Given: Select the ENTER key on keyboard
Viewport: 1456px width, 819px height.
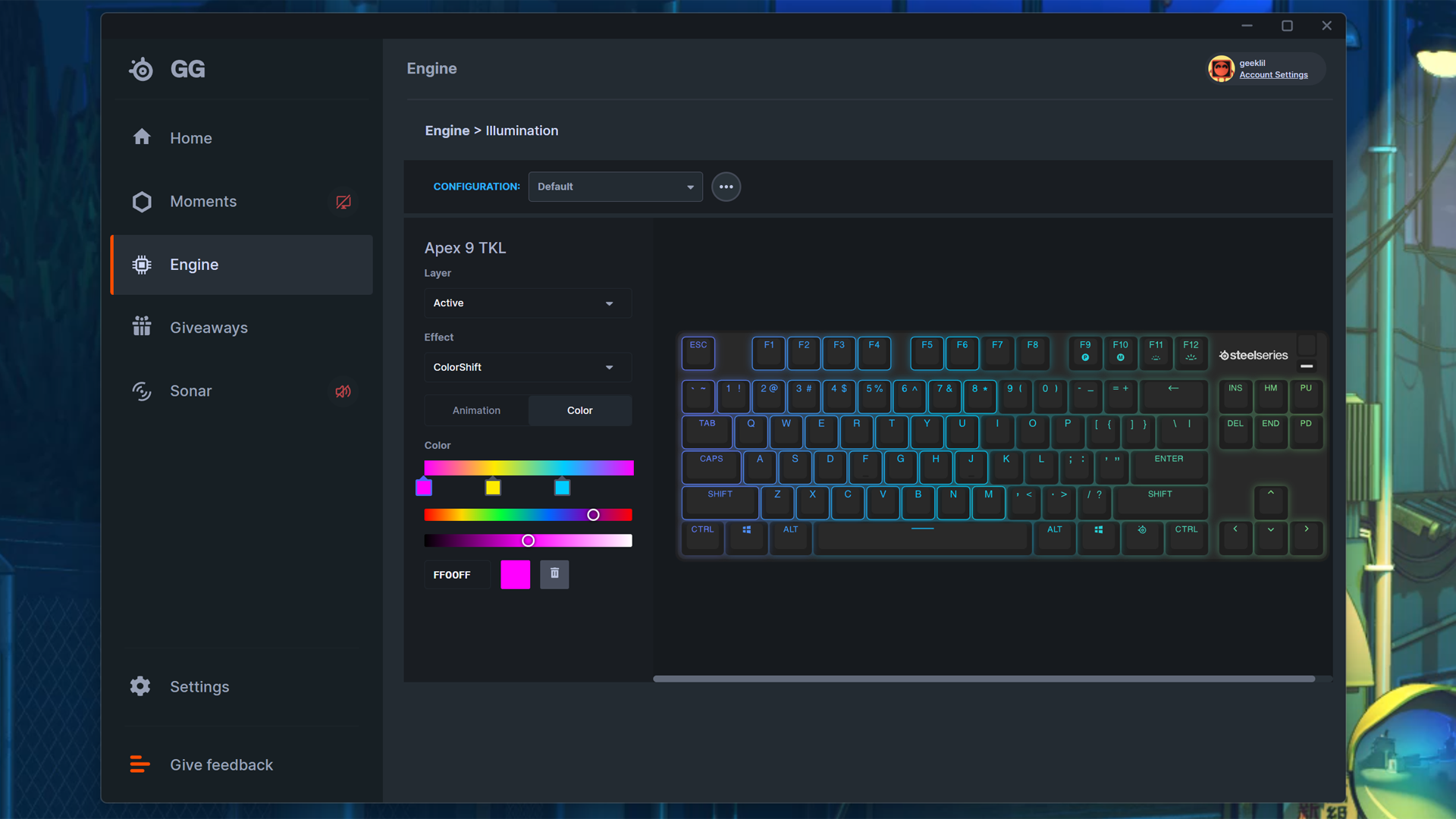Looking at the screenshot, I should point(1169,467).
